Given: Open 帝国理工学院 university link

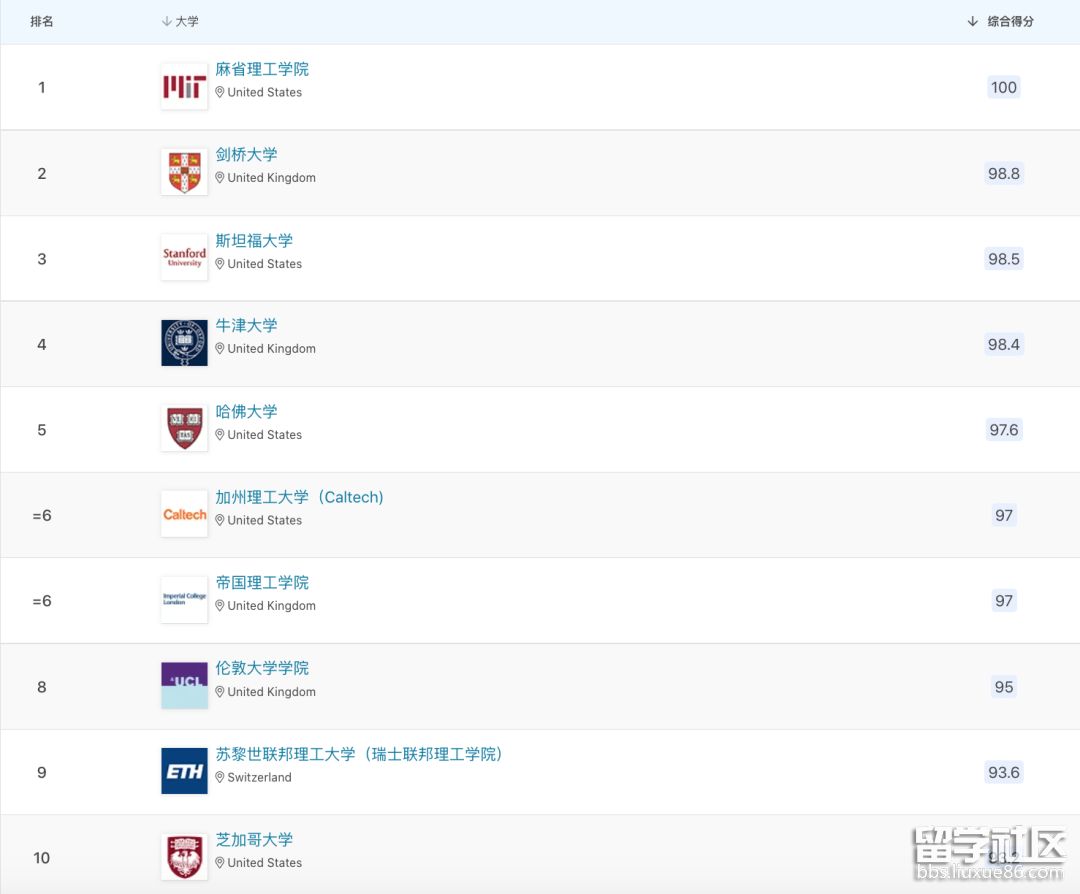Looking at the screenshot, I should tap(262, 583).
